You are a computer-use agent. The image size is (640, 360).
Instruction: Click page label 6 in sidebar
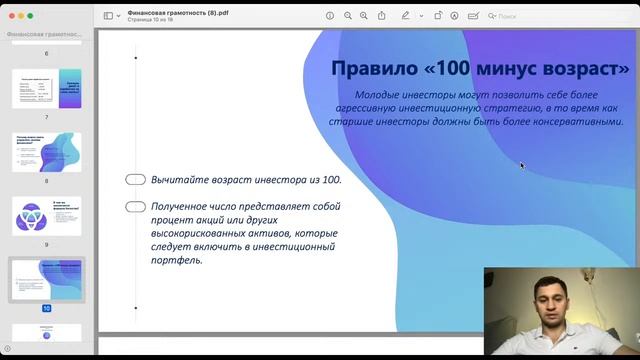[x=47, y=53]
